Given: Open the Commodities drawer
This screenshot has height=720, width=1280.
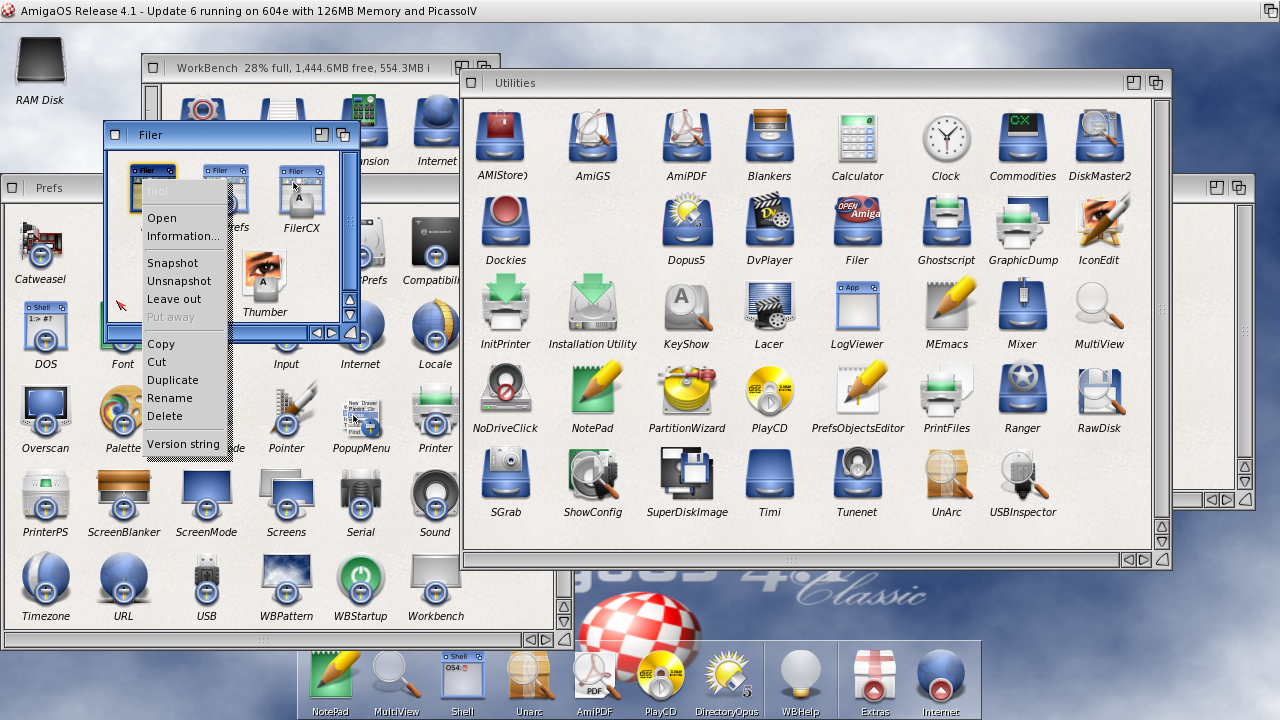Looking at the screenshot, I should pos(1023,137).
